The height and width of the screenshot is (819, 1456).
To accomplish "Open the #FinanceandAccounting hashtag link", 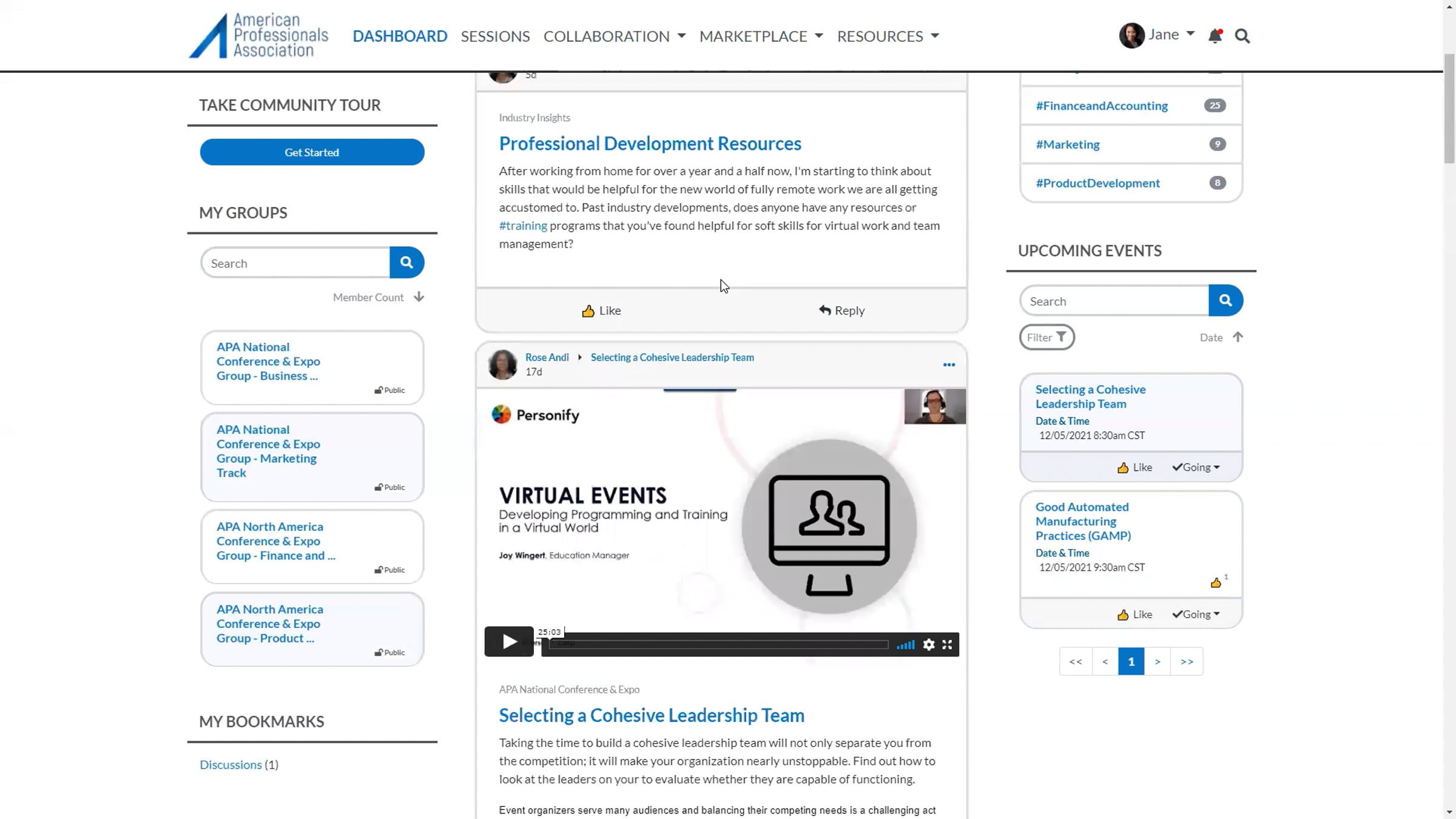I will 1101,106.
